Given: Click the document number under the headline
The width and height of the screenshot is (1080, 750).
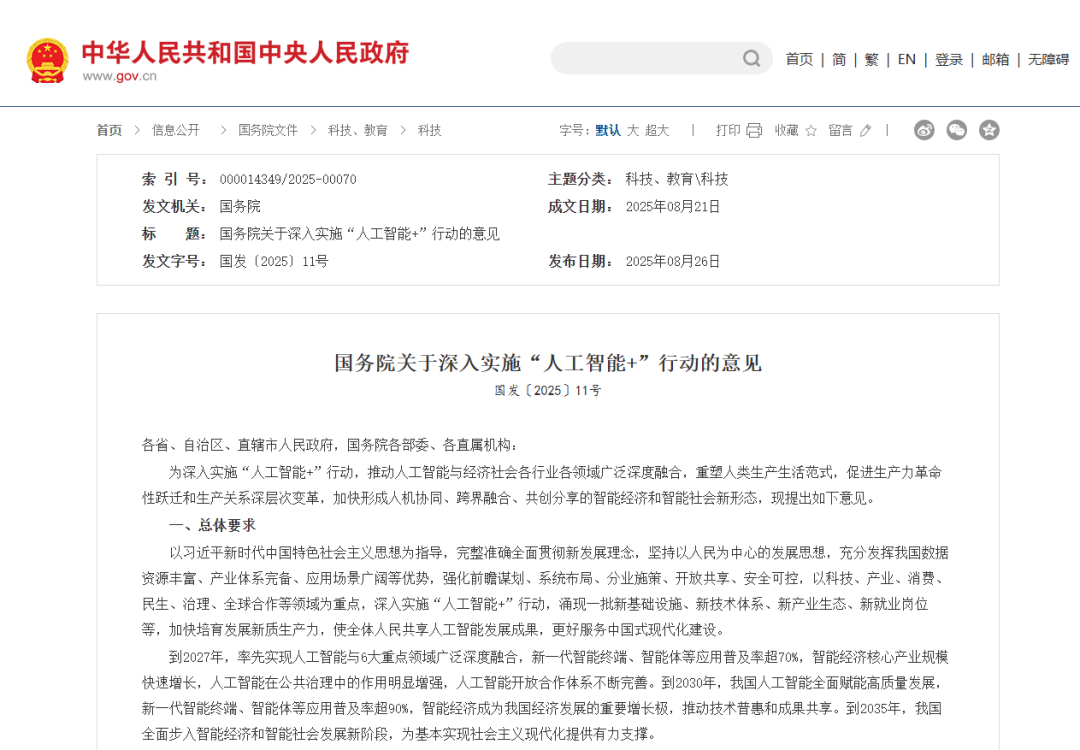Looking at the screenshot, I should [x=548, y=390].
